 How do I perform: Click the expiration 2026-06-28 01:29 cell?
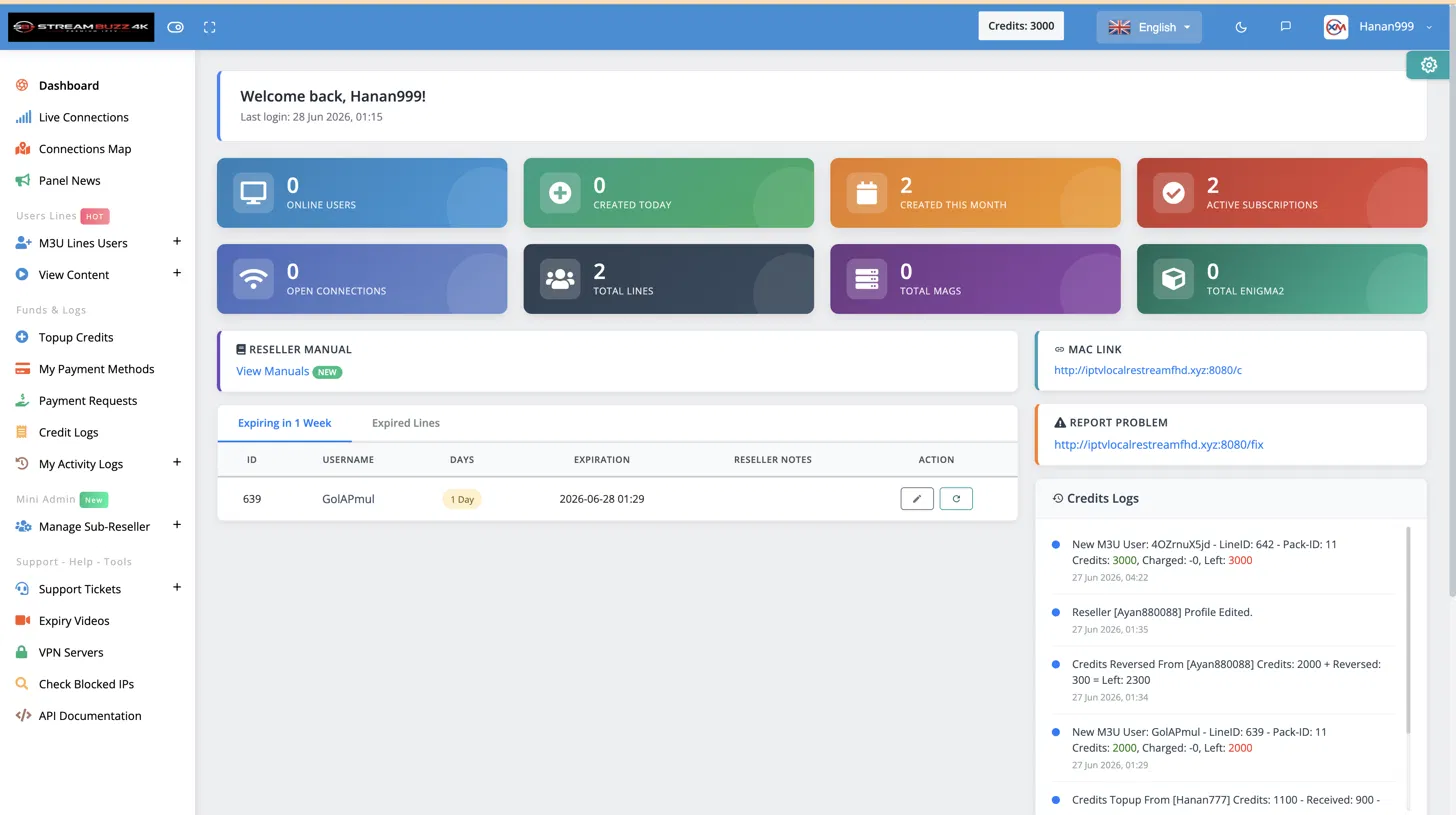point(601,498)
